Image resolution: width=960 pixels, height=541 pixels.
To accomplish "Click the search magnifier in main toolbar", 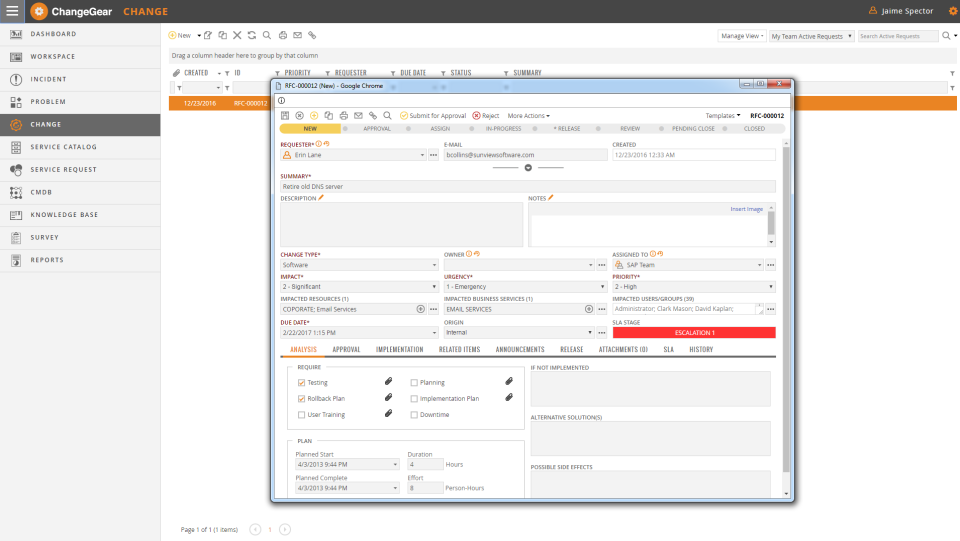I will point(267,35).
